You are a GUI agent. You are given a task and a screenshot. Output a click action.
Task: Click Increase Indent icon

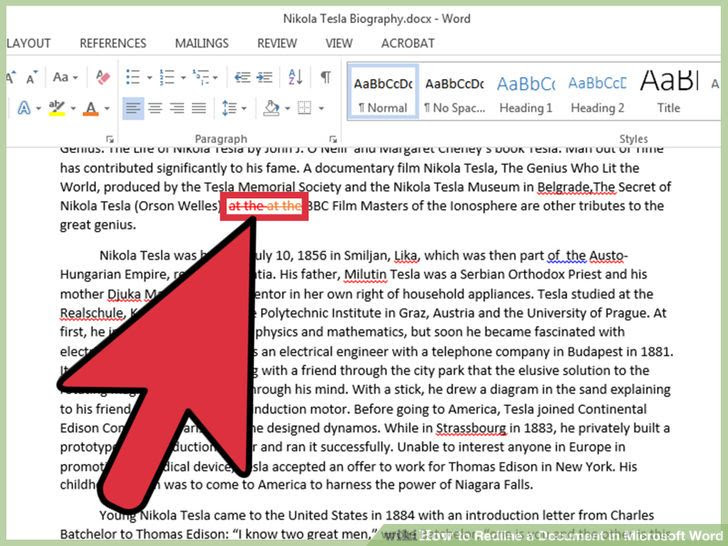click(264, 77)
